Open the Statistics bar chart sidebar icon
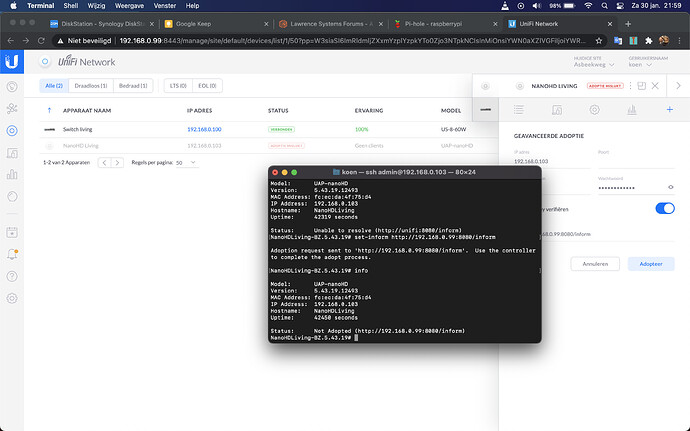The width and height of the screenshot is (690, 431). point(12,174)
